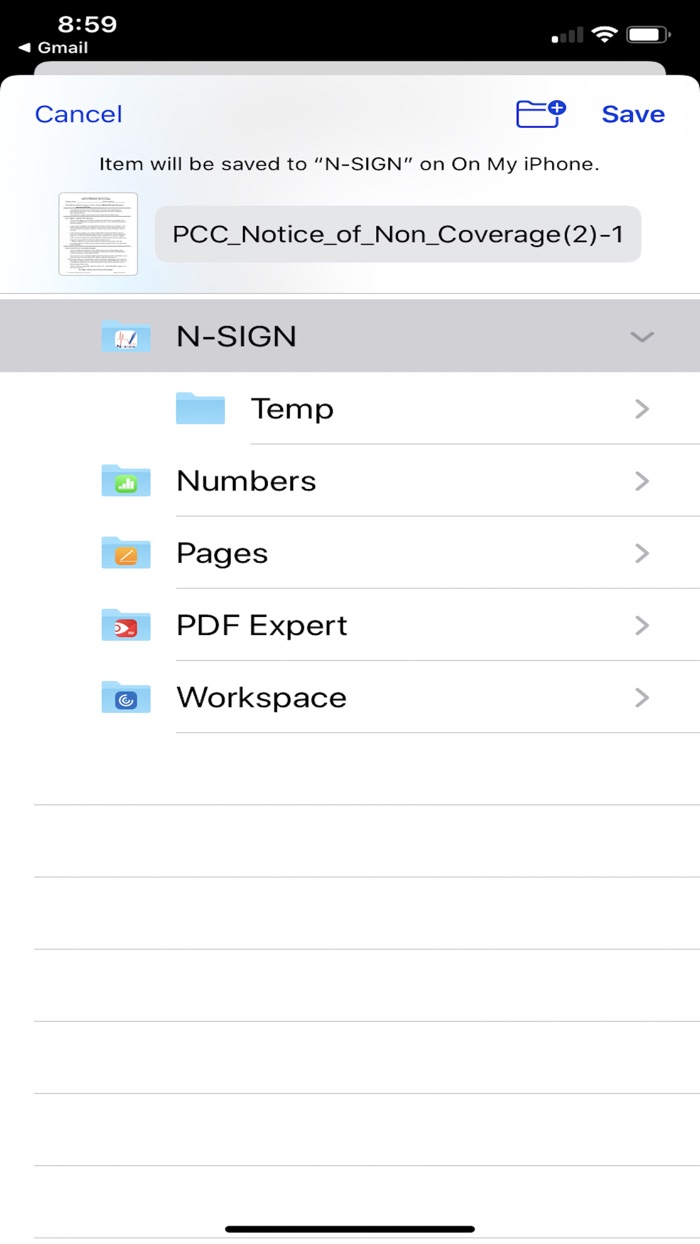This screenshot has width=700, height=1244.
Task: Collapse the N-SIGN folder chevron
Action: tap(642, 337)
